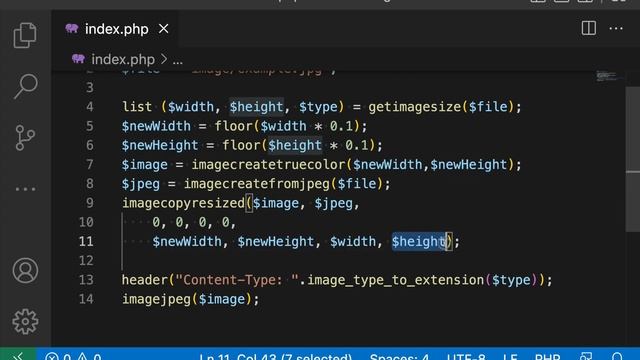
Task: Change file encoding via UTF-8 status
Action: [466, 356]
